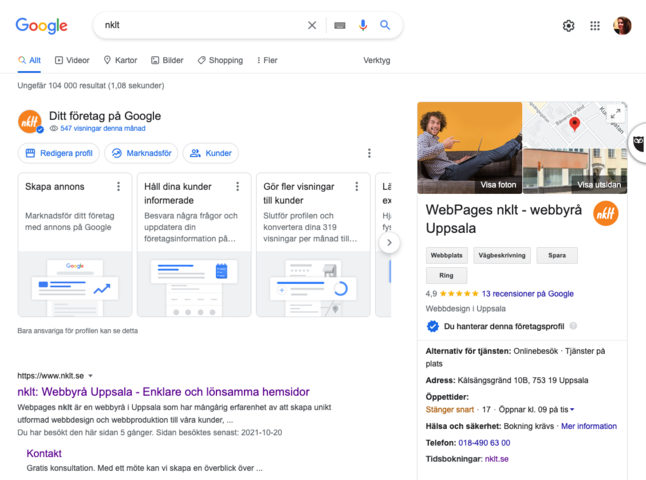Viewport: 646px width, 480px height.
Task: Click the help icon beside företagsprofil text
Action: click(573, 326)
